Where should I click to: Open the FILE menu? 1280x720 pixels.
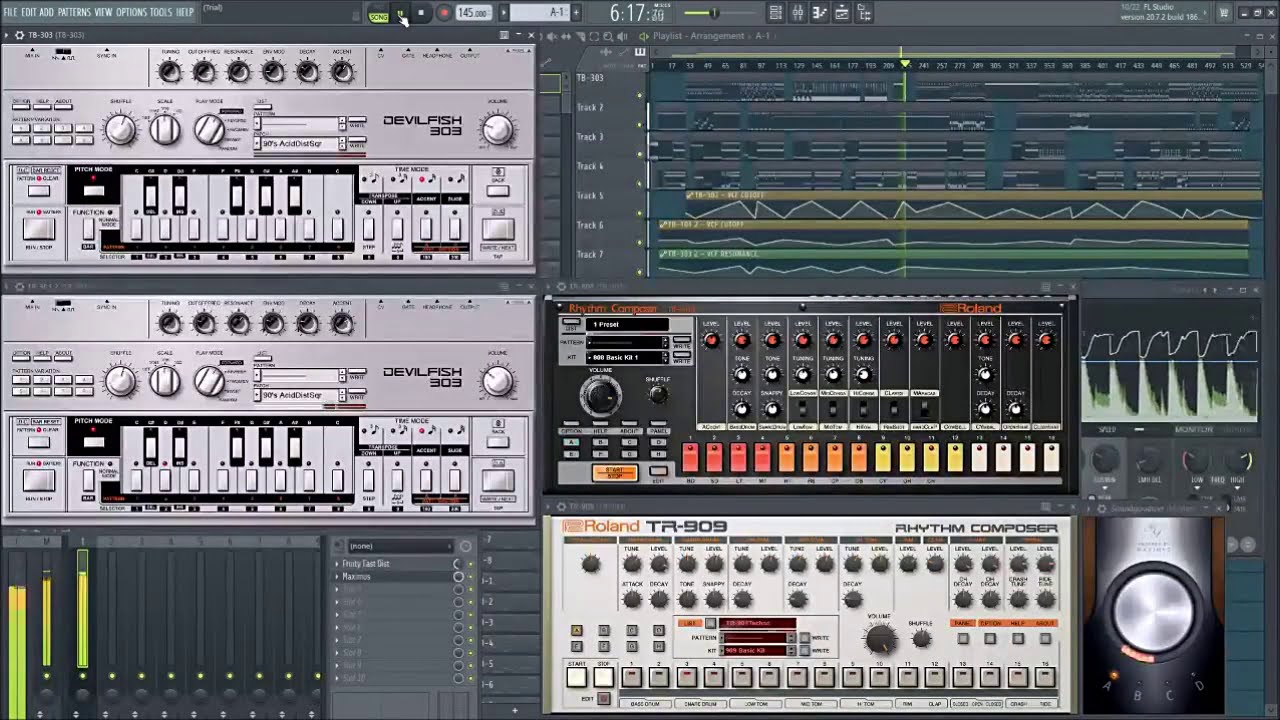(11, 12)
